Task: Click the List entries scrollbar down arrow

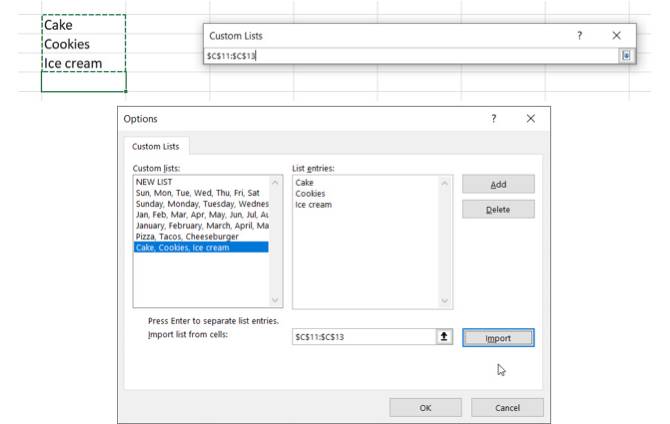Action: pos(444,301)
